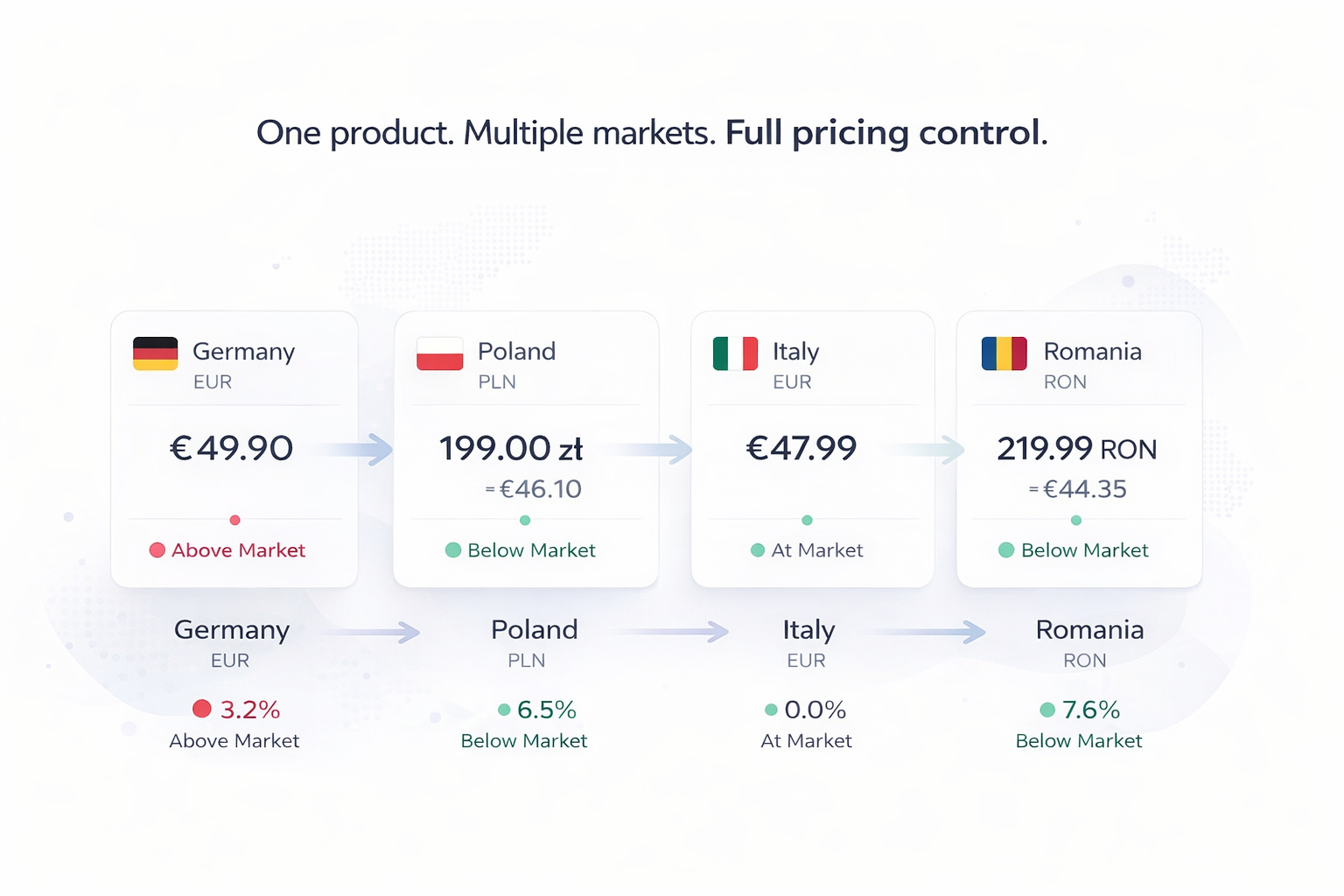
Task: Click the Germany flag icon
Action: tap(156, 353)
